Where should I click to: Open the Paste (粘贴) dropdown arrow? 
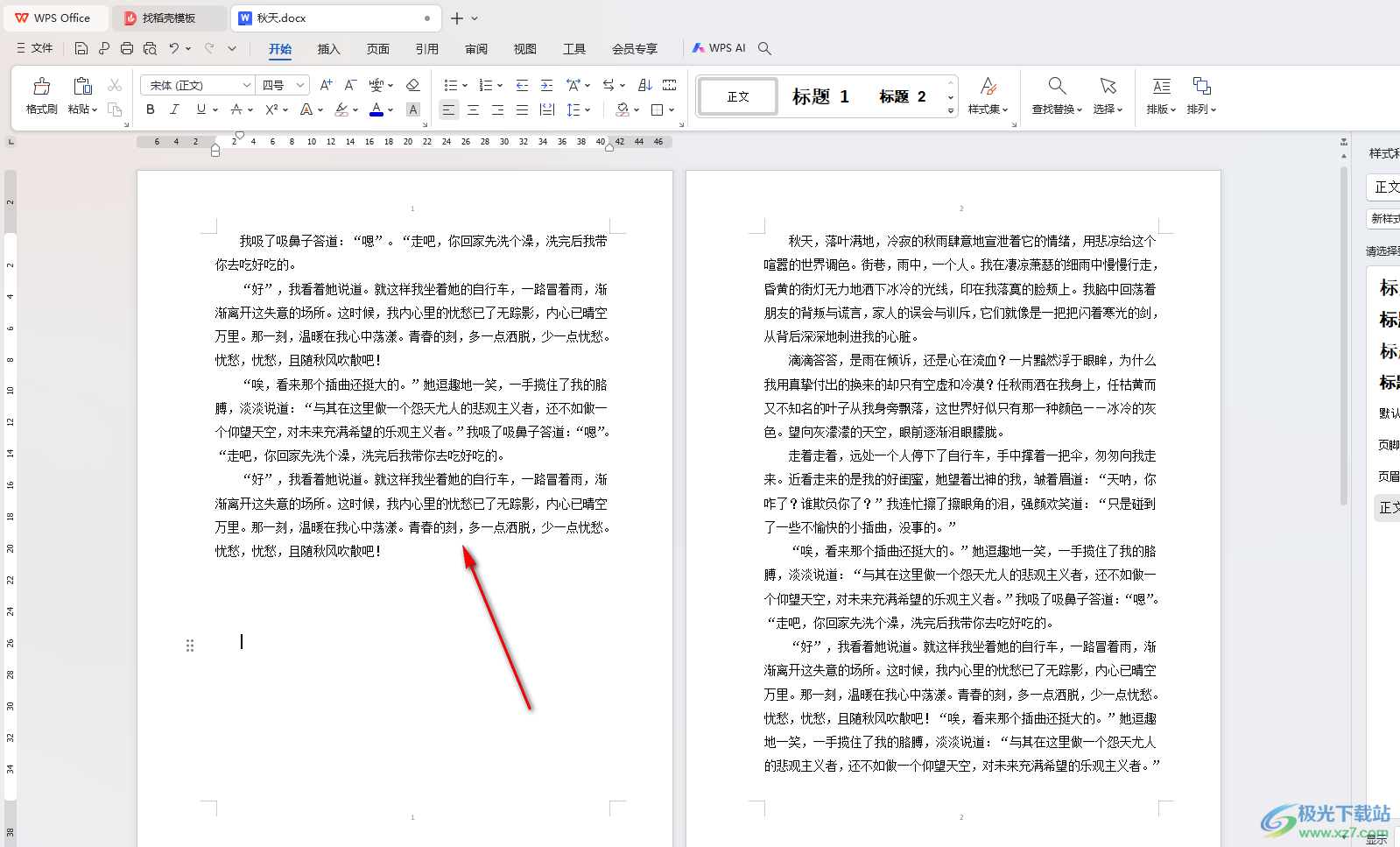tap(95, 109)
